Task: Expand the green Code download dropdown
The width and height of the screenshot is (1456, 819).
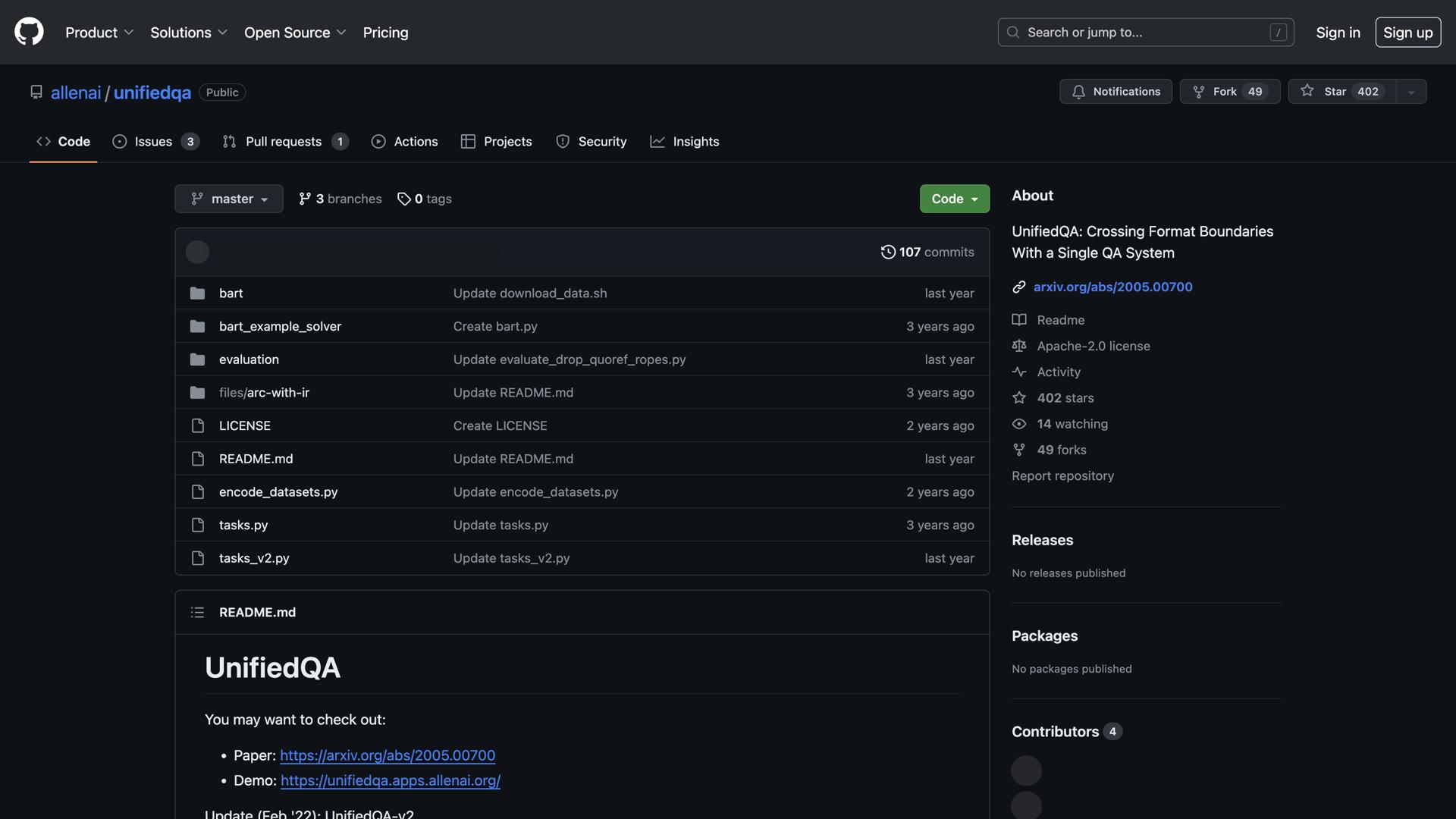Action: click(953, 198)
